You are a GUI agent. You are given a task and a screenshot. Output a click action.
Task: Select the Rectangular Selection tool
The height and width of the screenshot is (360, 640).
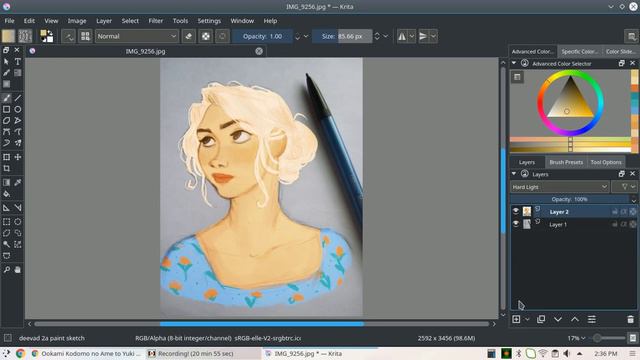point(7,222)
